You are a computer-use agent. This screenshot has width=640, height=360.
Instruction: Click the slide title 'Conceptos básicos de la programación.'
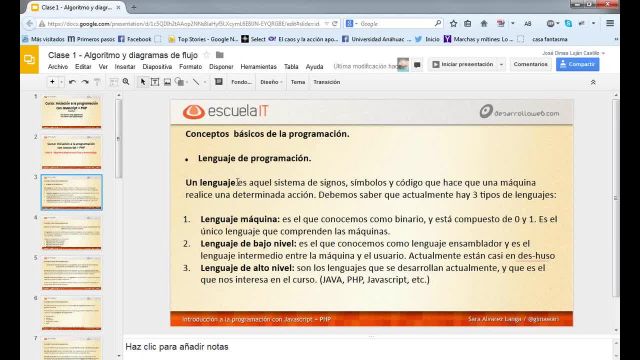click(267, 134)
